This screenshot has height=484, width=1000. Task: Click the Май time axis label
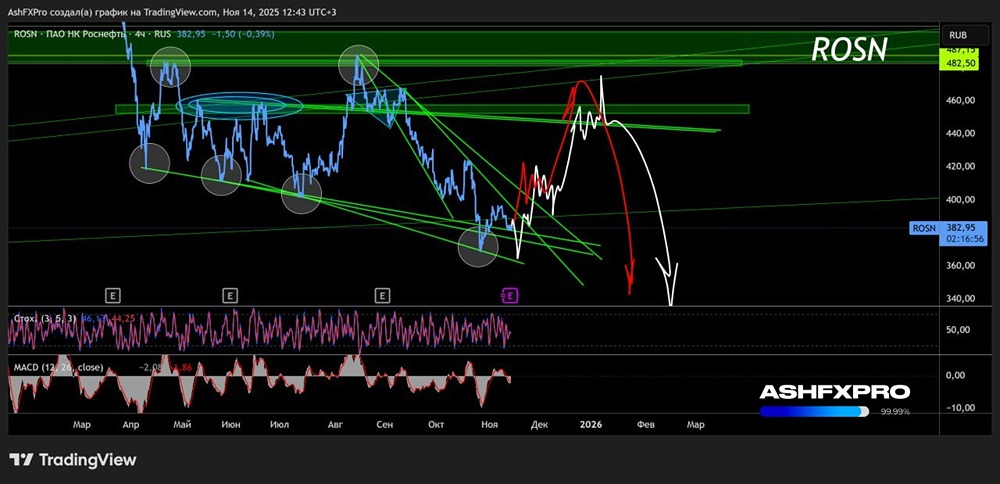tap(183, 425)
